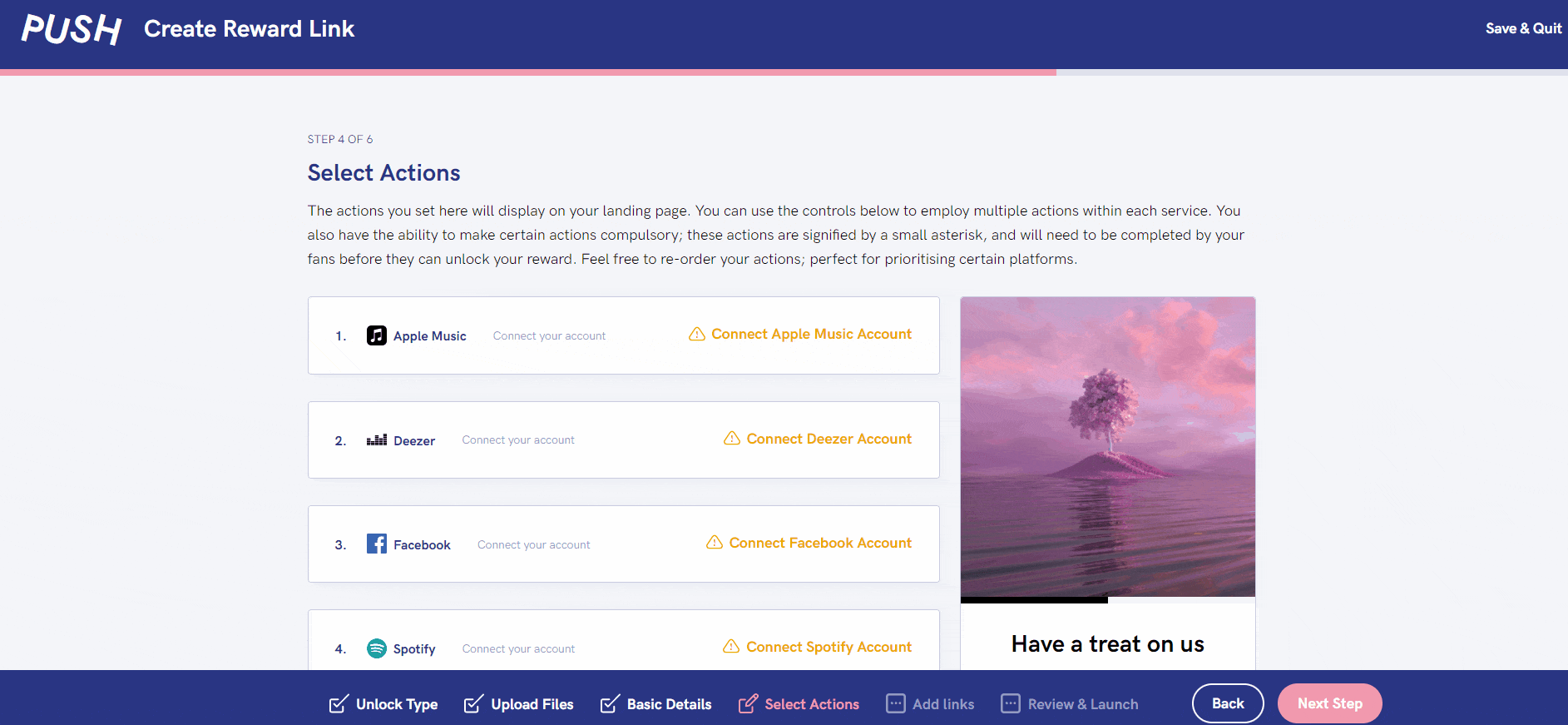Click Connect Spotify Account link
This screenshot has height=725, width=1568.
[829, 647]
